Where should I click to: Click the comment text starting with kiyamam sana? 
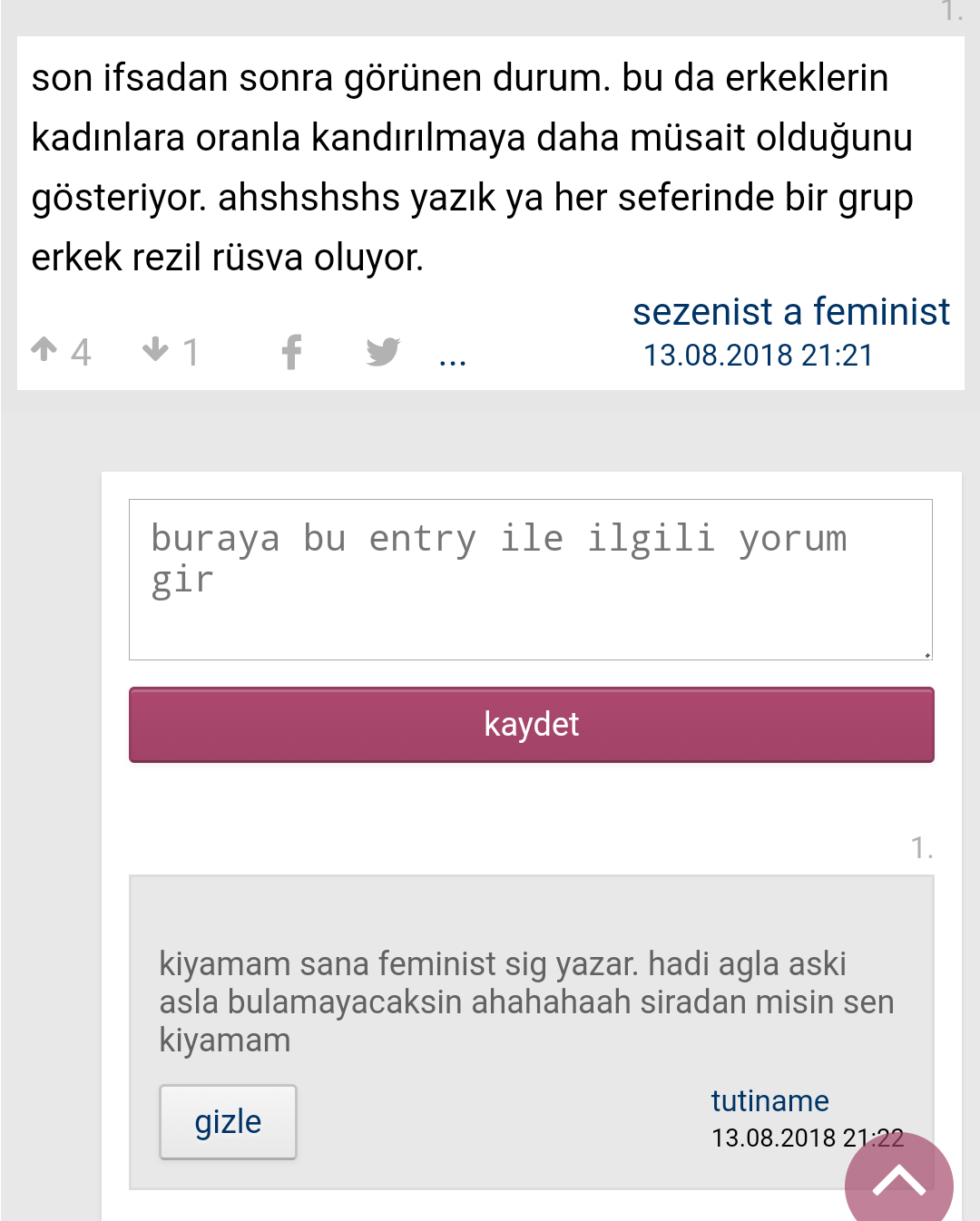pos(526,1001)
